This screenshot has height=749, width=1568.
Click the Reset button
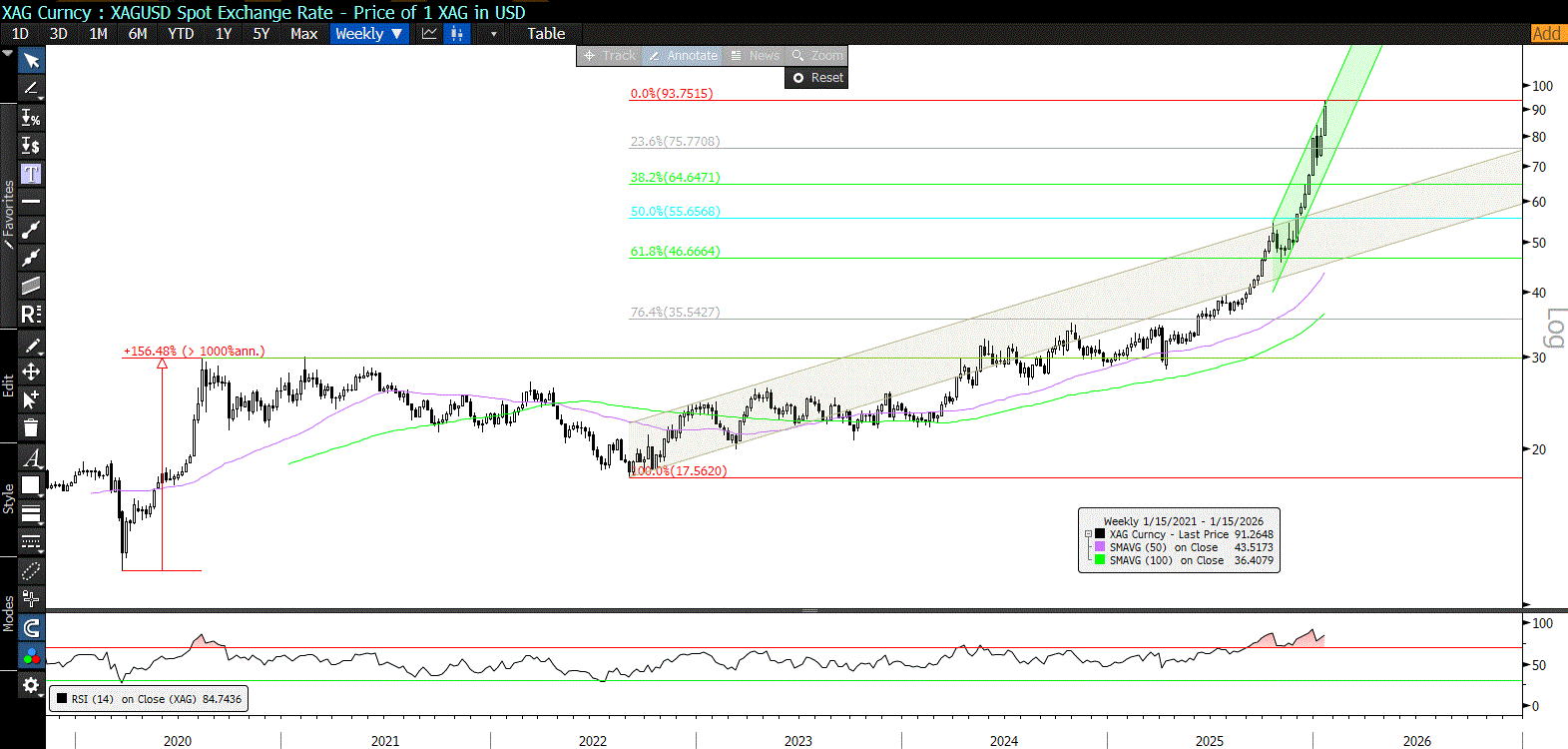pos(817,78)
